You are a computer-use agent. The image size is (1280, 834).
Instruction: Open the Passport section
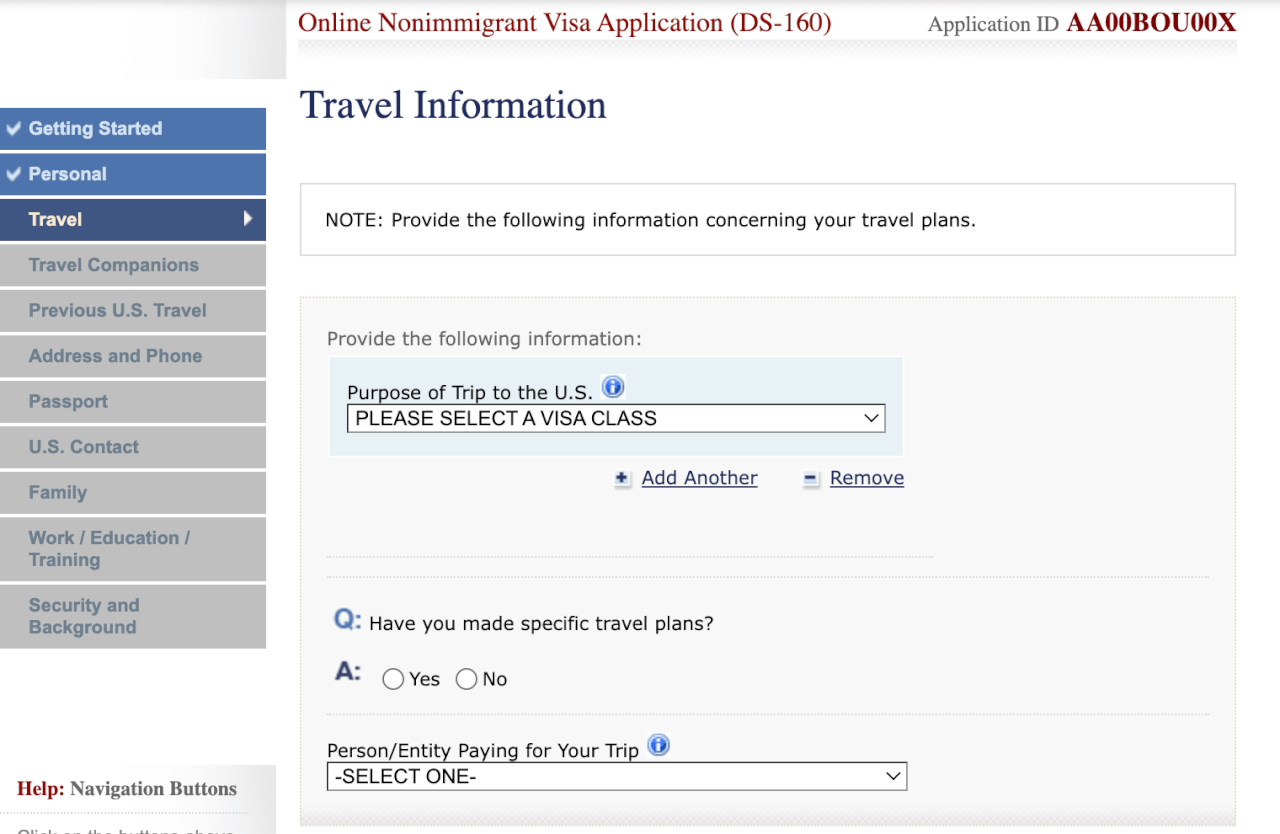tap(68, 401)
